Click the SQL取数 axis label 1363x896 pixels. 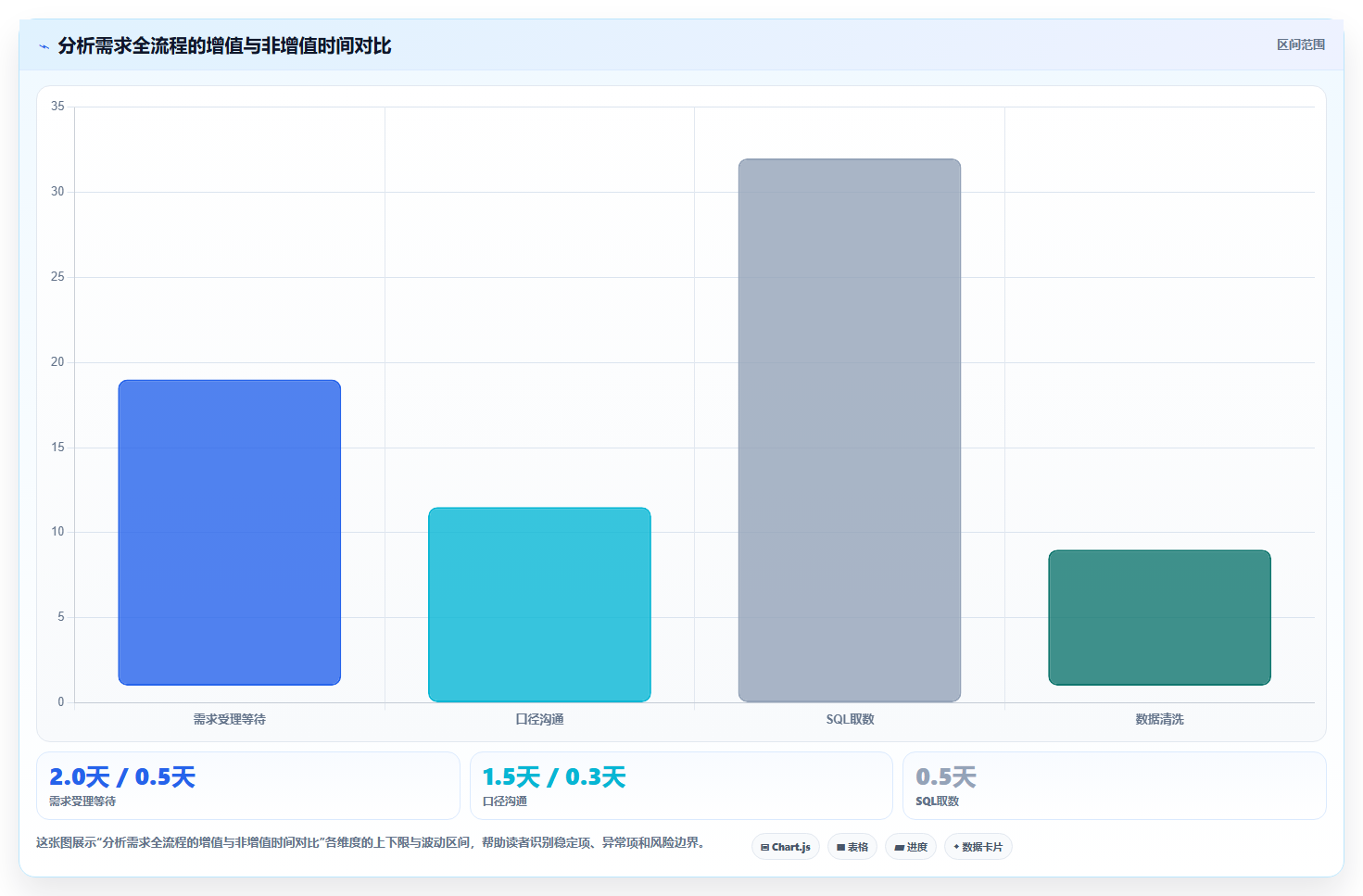coord(850,719)
